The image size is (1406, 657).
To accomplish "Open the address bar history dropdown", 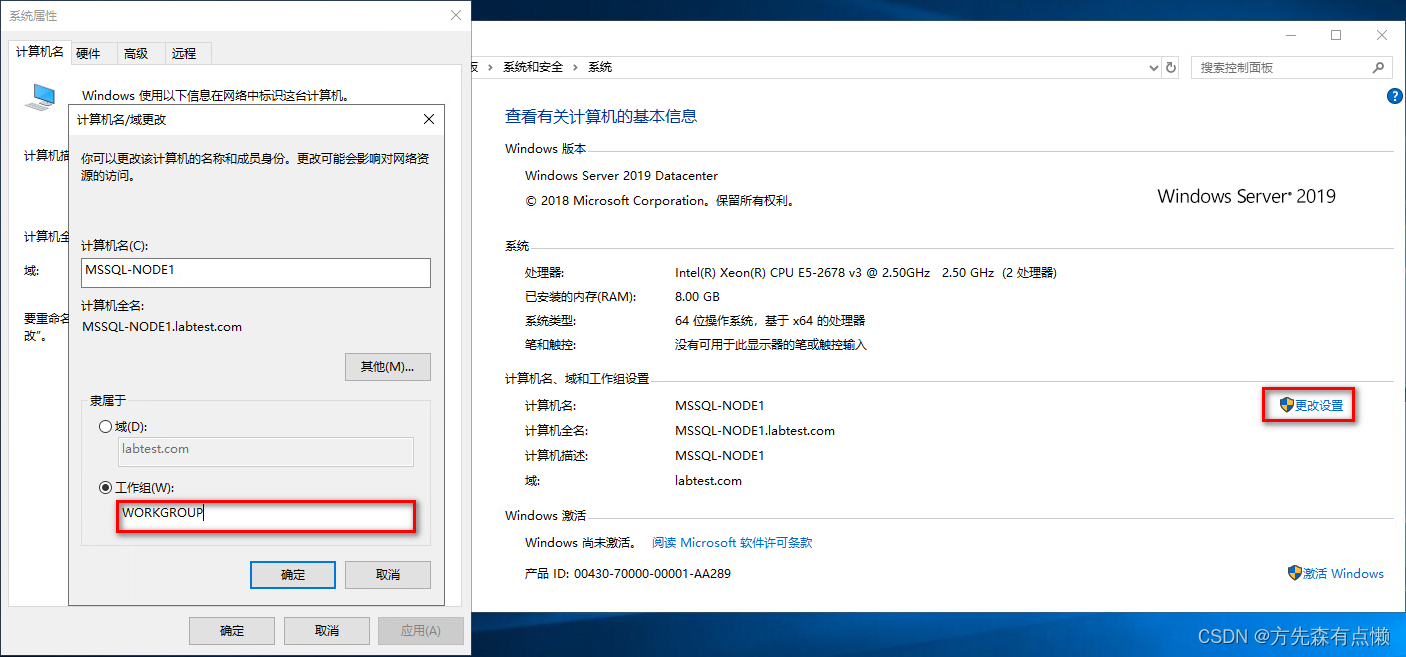I will click(1154, 67).
